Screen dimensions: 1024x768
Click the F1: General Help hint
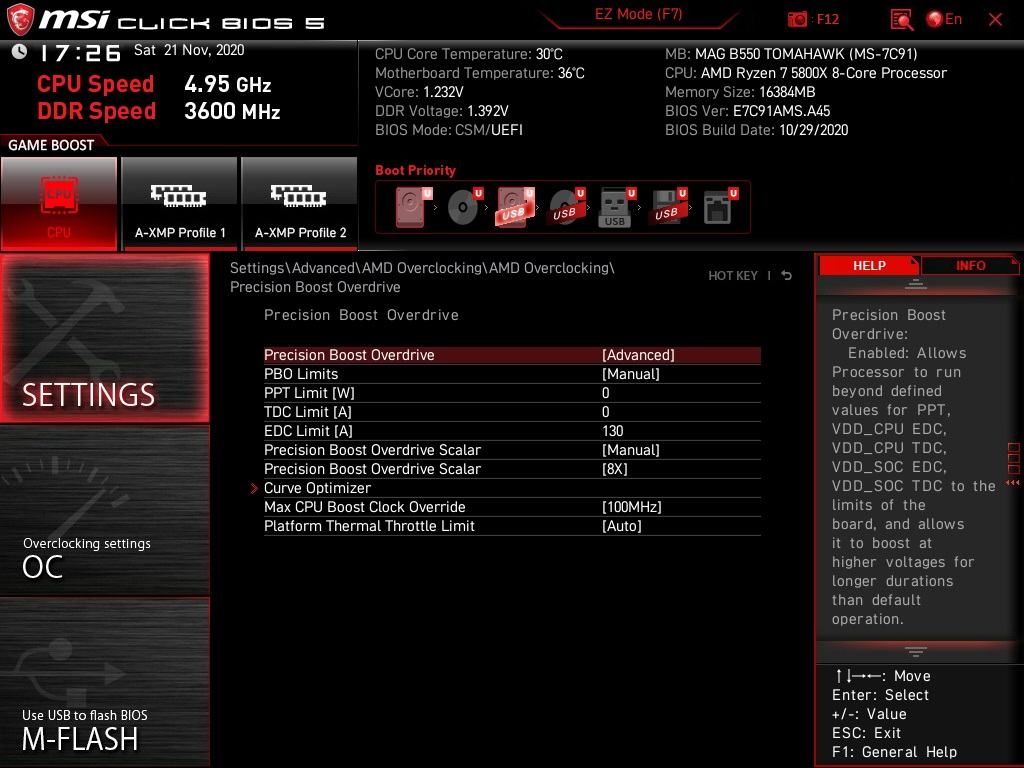click(894, 752)
